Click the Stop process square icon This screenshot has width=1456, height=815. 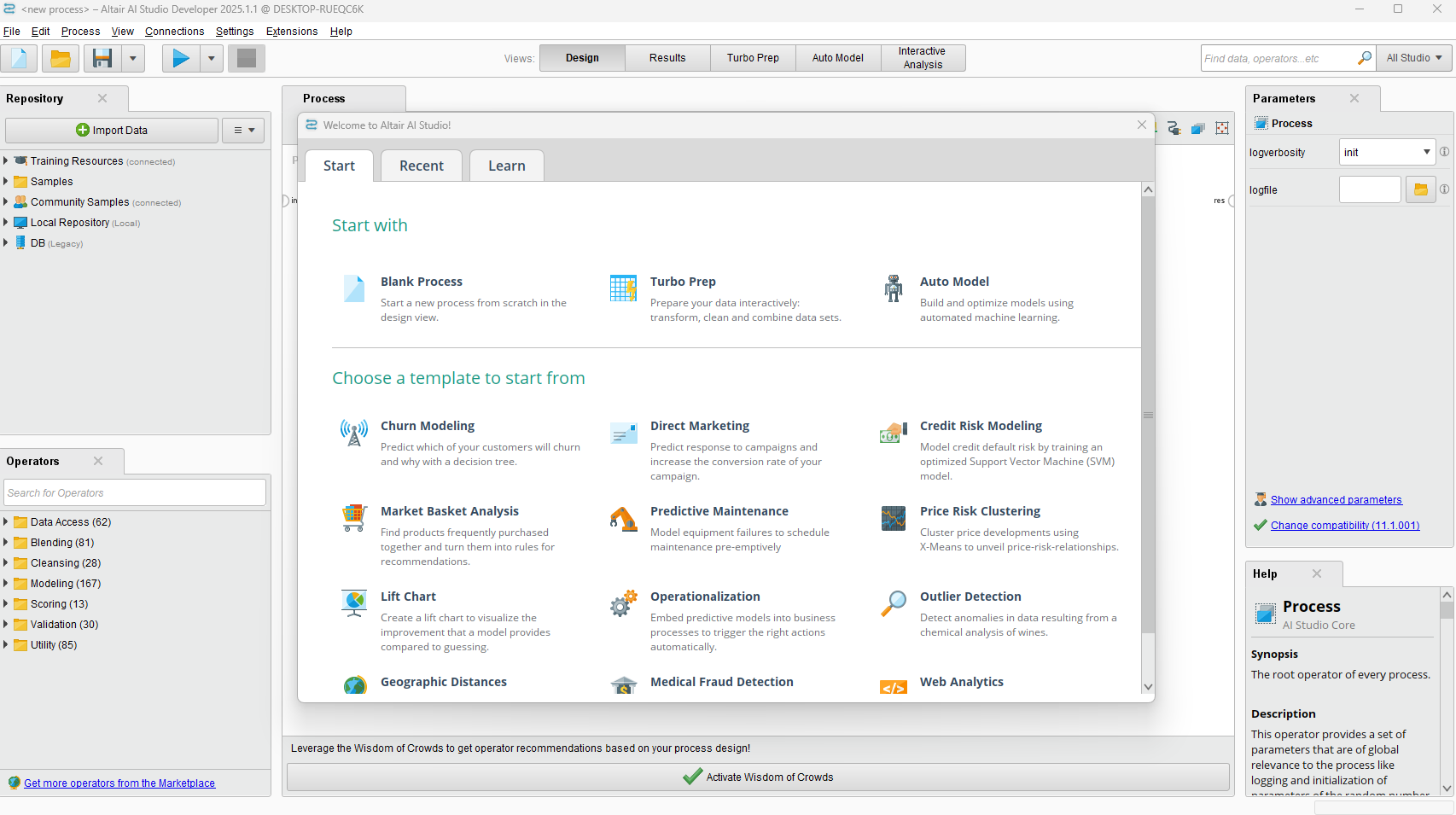click(x=247, y=58)
